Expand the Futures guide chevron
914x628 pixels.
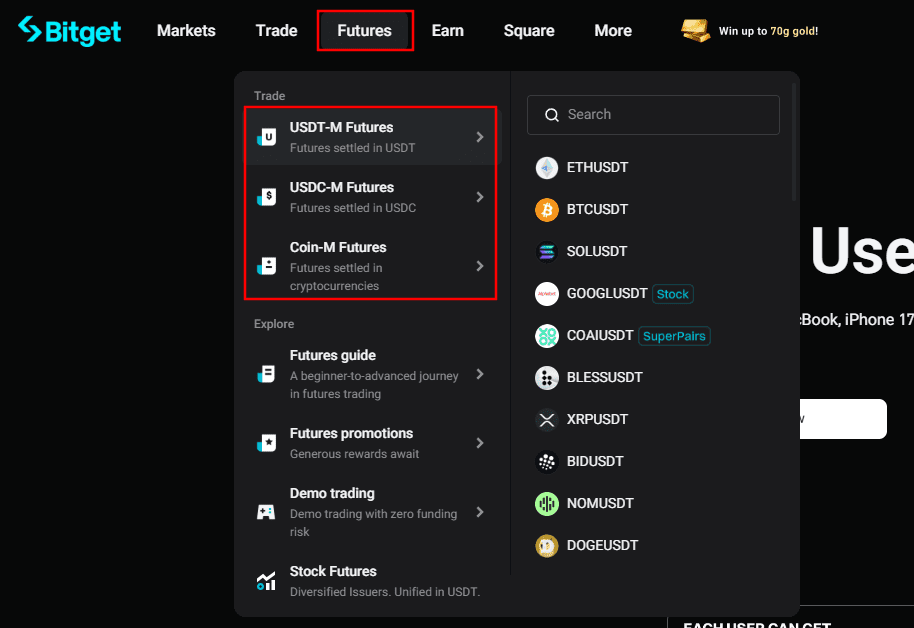(x=480, y=374)
